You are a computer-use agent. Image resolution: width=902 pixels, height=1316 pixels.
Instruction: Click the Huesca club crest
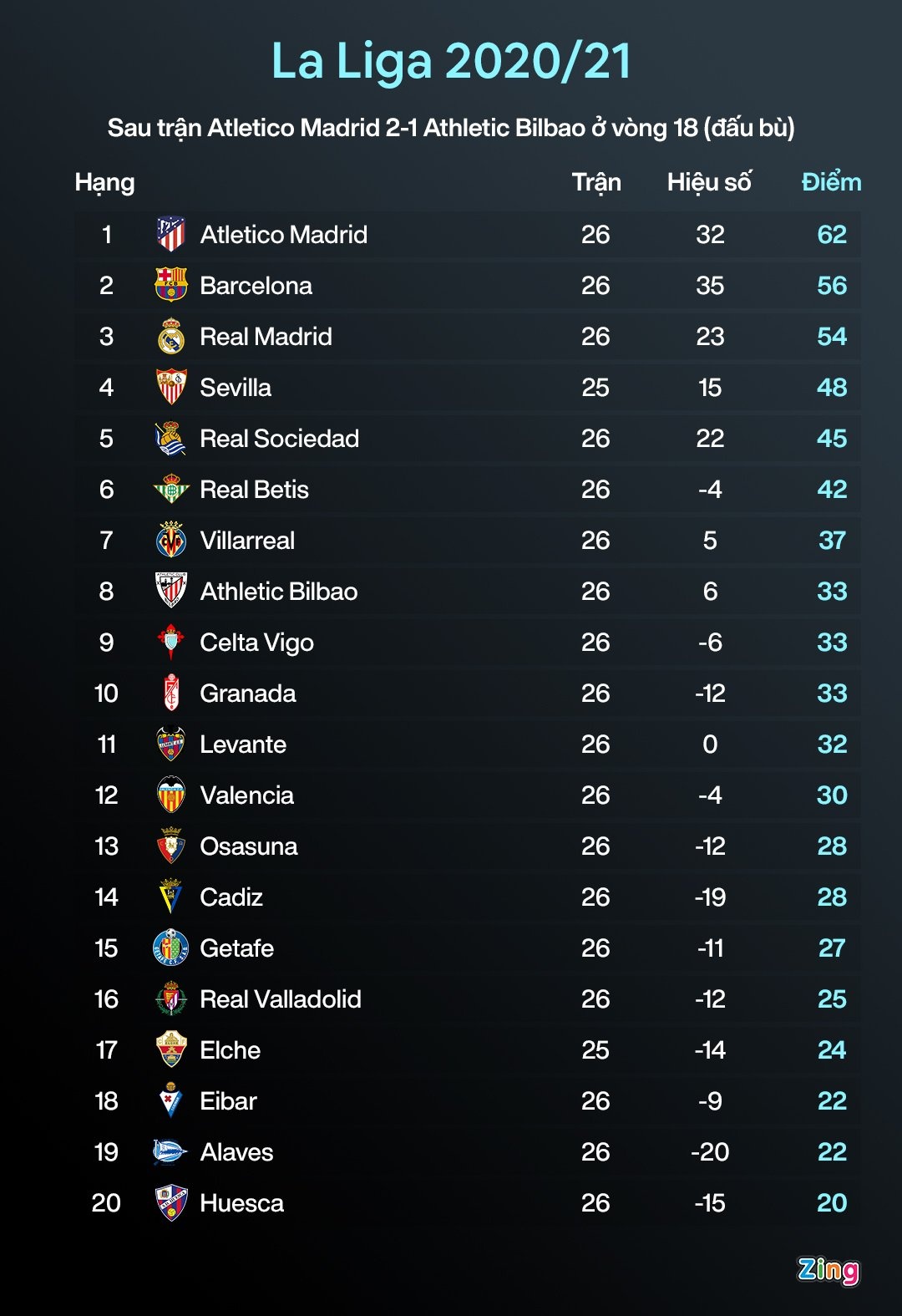pyautogui.click(x=171, y=1203)
